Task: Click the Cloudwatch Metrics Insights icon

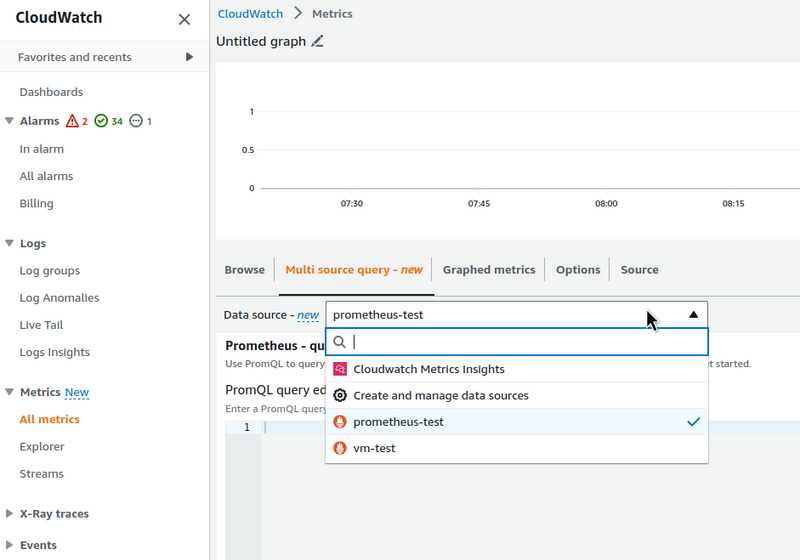Action: pyautogui.click(x=340, y=369)
